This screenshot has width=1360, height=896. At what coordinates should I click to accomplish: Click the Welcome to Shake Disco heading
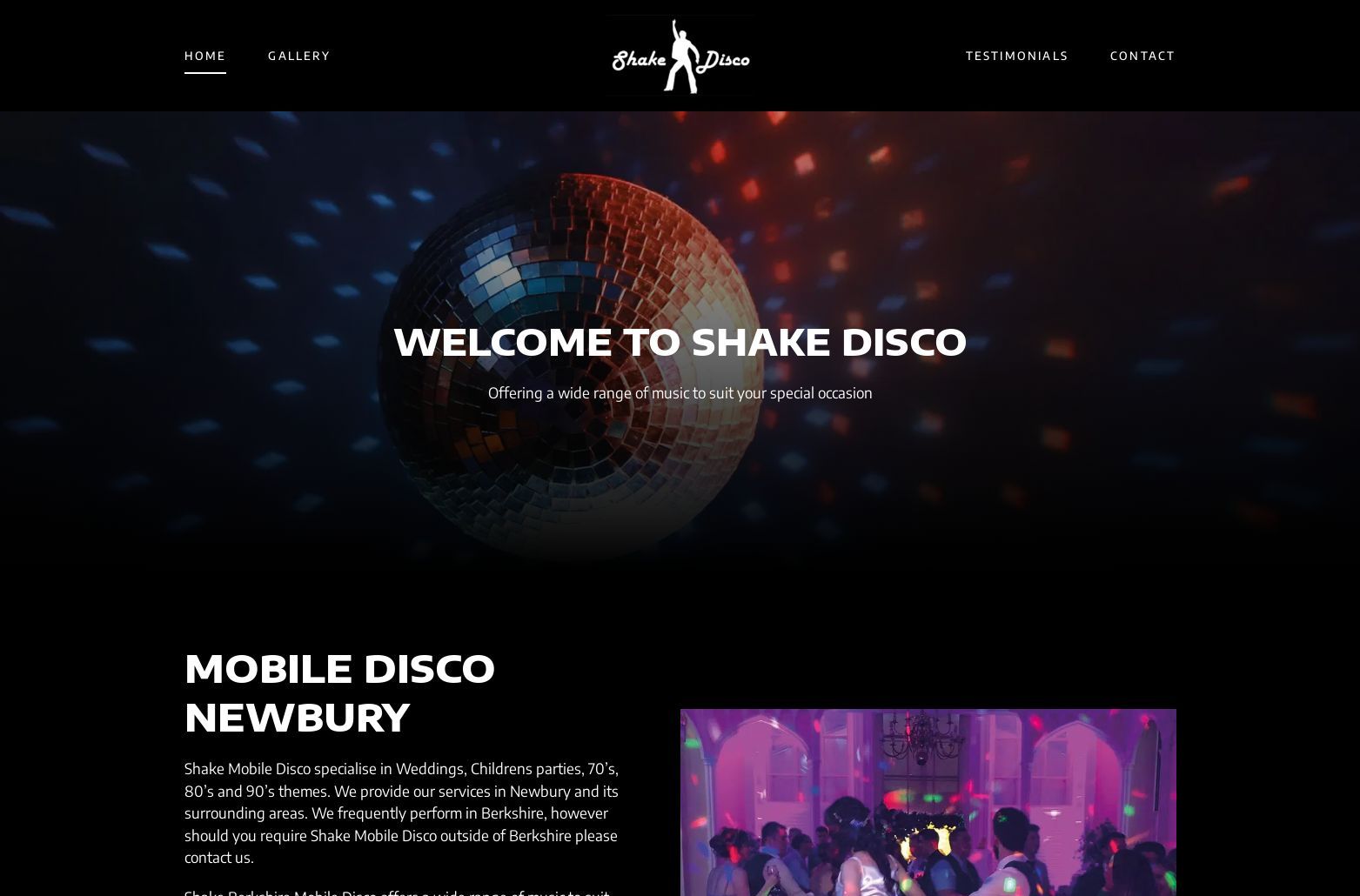680,341
